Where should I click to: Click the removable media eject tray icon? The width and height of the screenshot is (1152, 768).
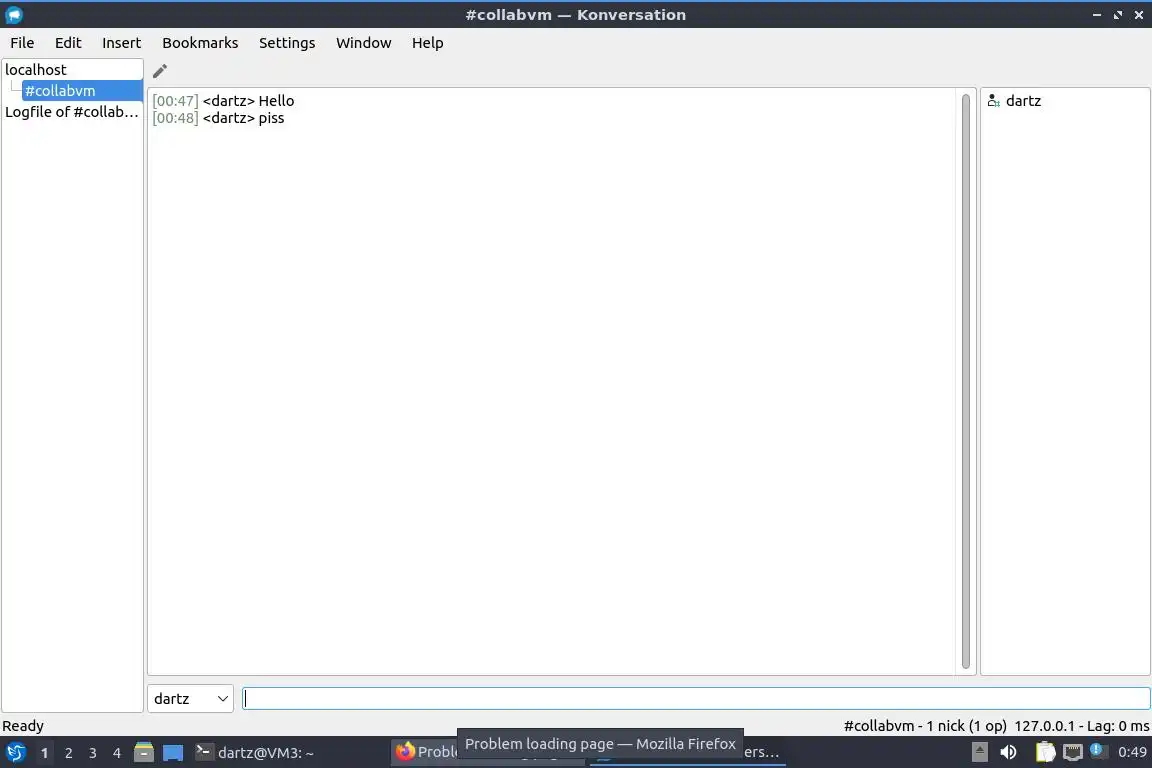979,752
